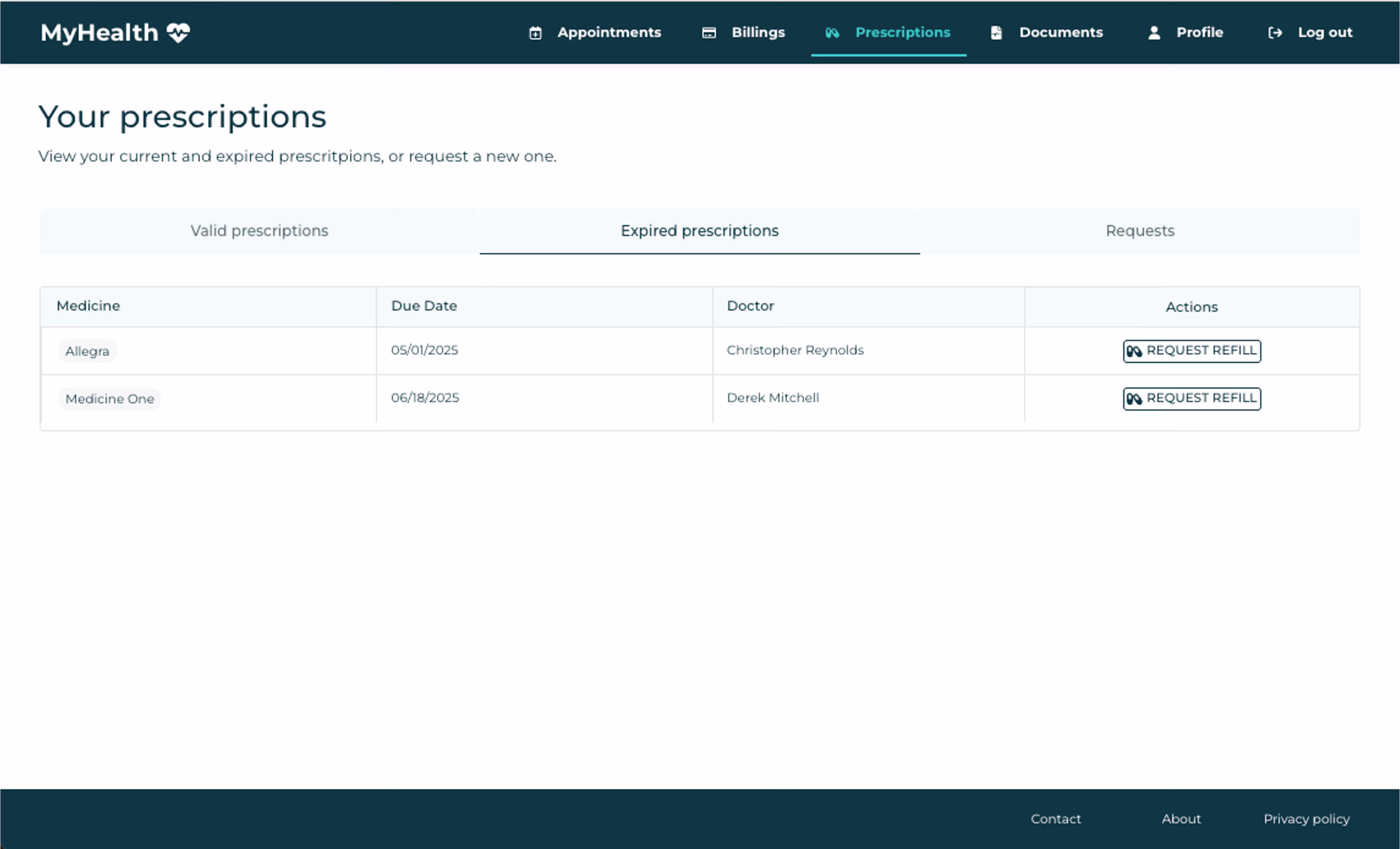1400x849 pixels.
Task: Request refill for Medicine One
Action: (x=1191, y=398)
